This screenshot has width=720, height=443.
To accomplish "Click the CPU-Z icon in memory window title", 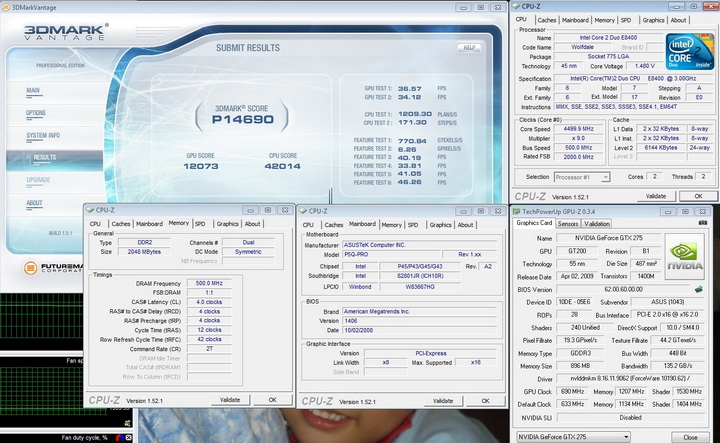I will (x=90, y=210).
